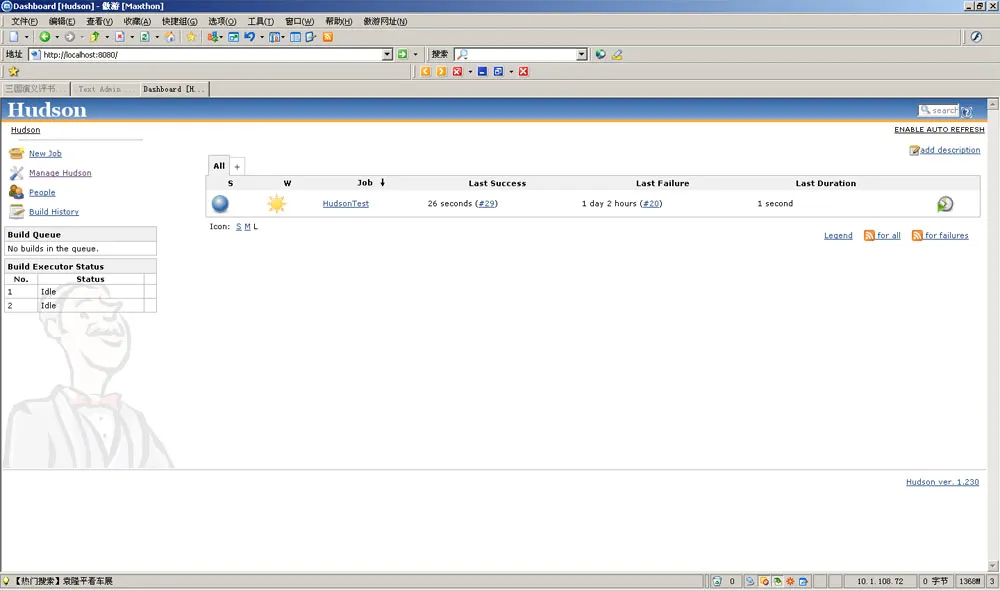The width and height of the screenshot is (1000, 591).
Task: Add a new view with plus tab
Action: coord(237,166)
